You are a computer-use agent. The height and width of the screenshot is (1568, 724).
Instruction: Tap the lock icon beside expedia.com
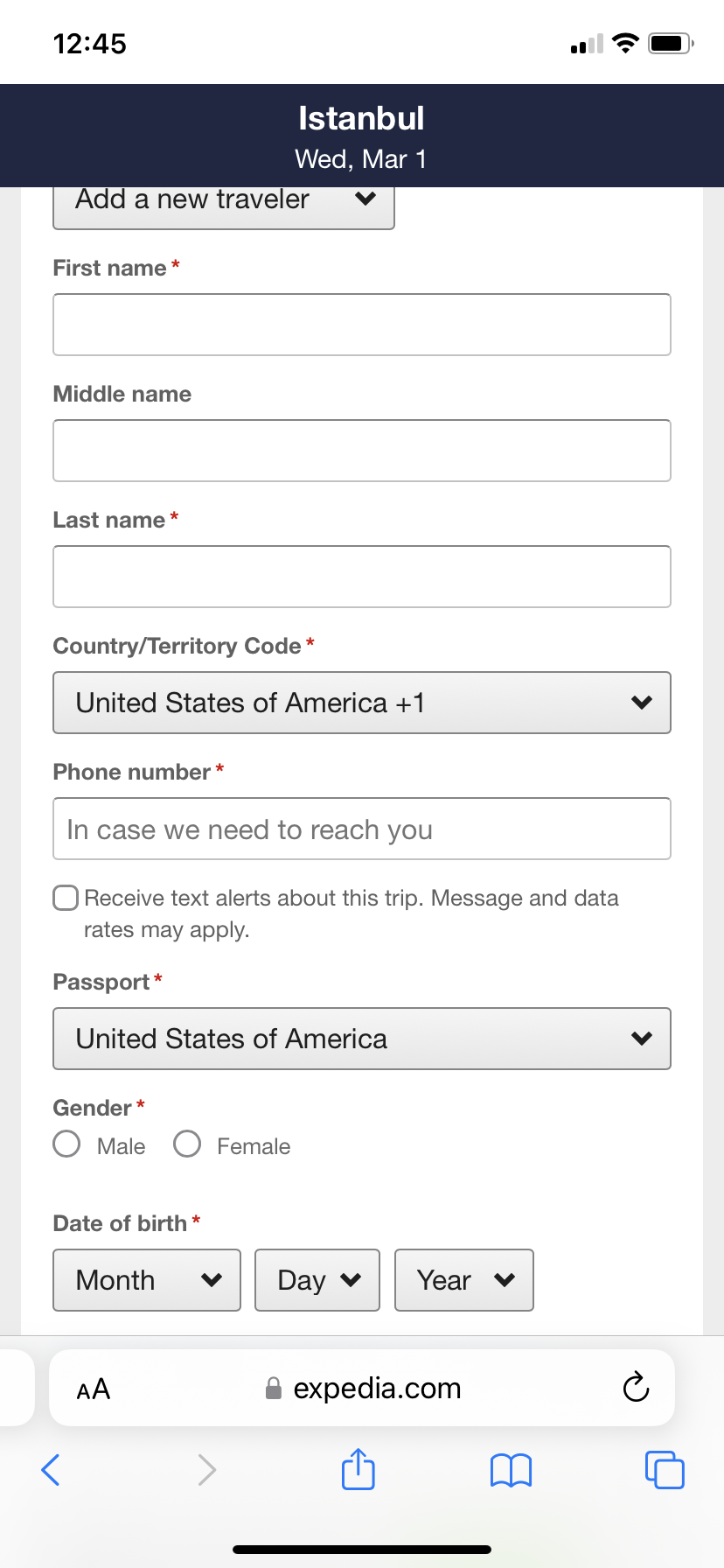point(274,1389)
